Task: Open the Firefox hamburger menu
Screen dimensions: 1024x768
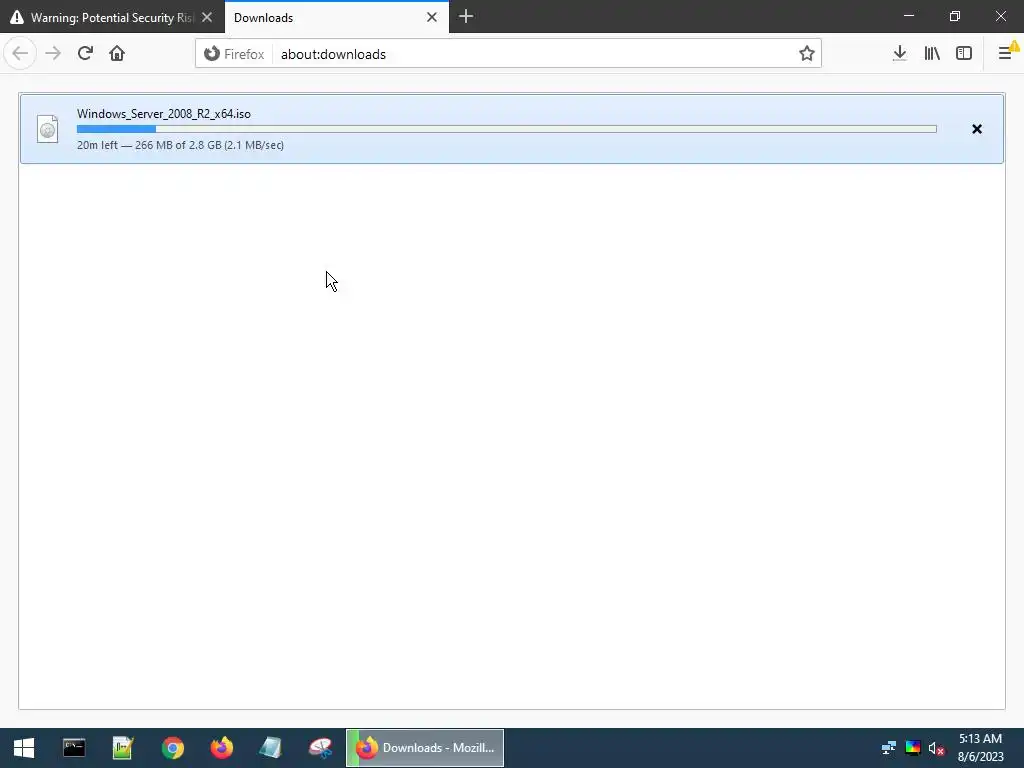Action: tap(1006, 54)
